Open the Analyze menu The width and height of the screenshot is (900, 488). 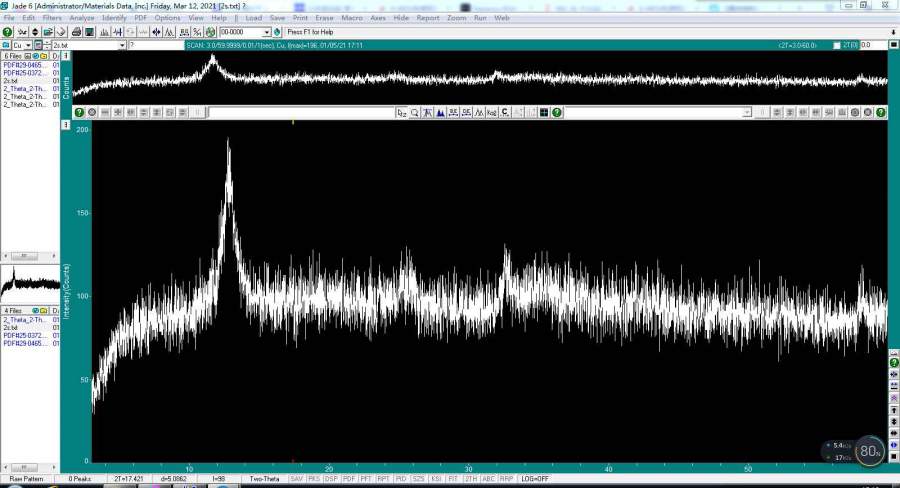click(82, 18)
